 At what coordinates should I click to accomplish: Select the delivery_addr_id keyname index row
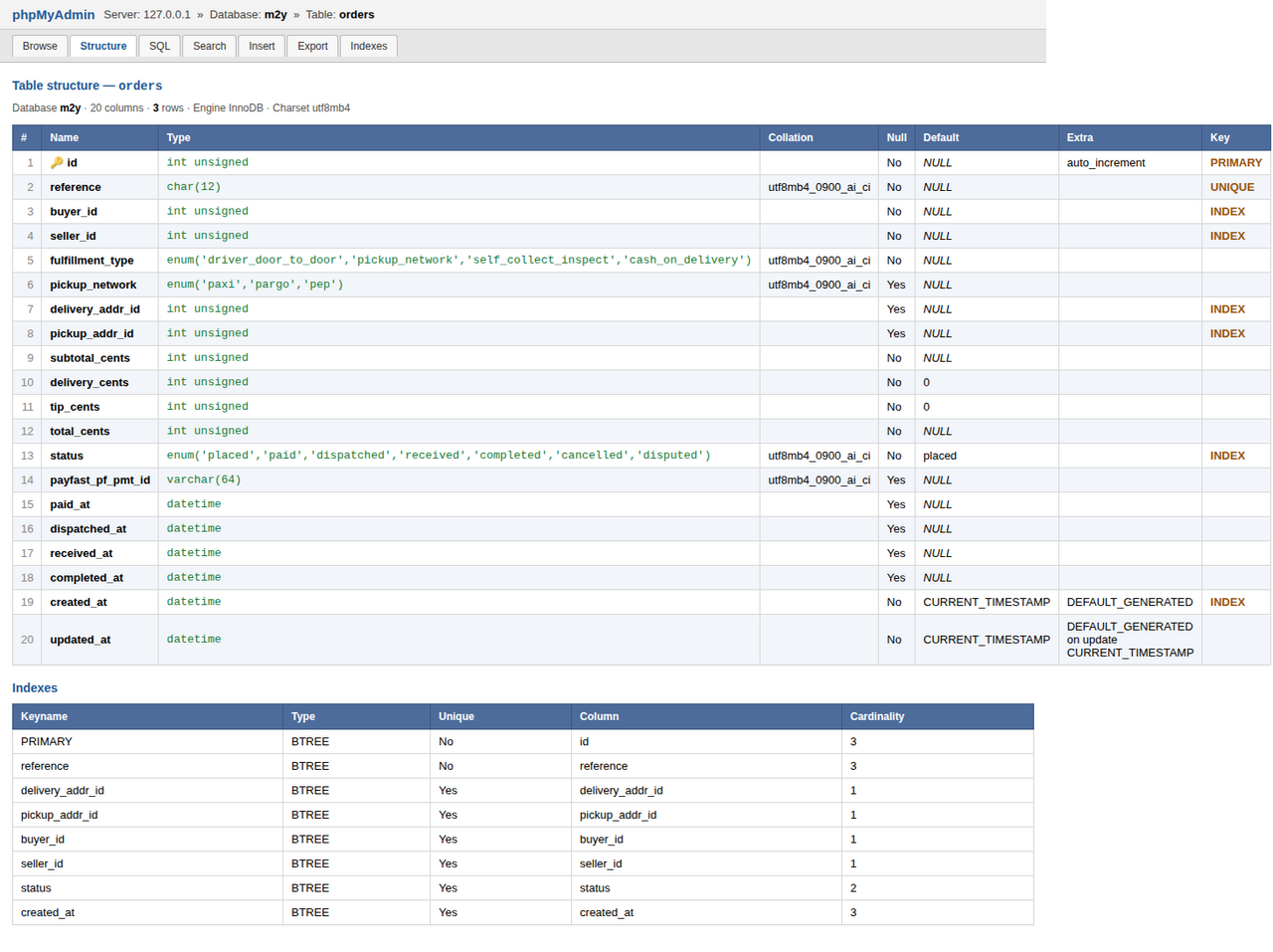(x=523, y=791)
